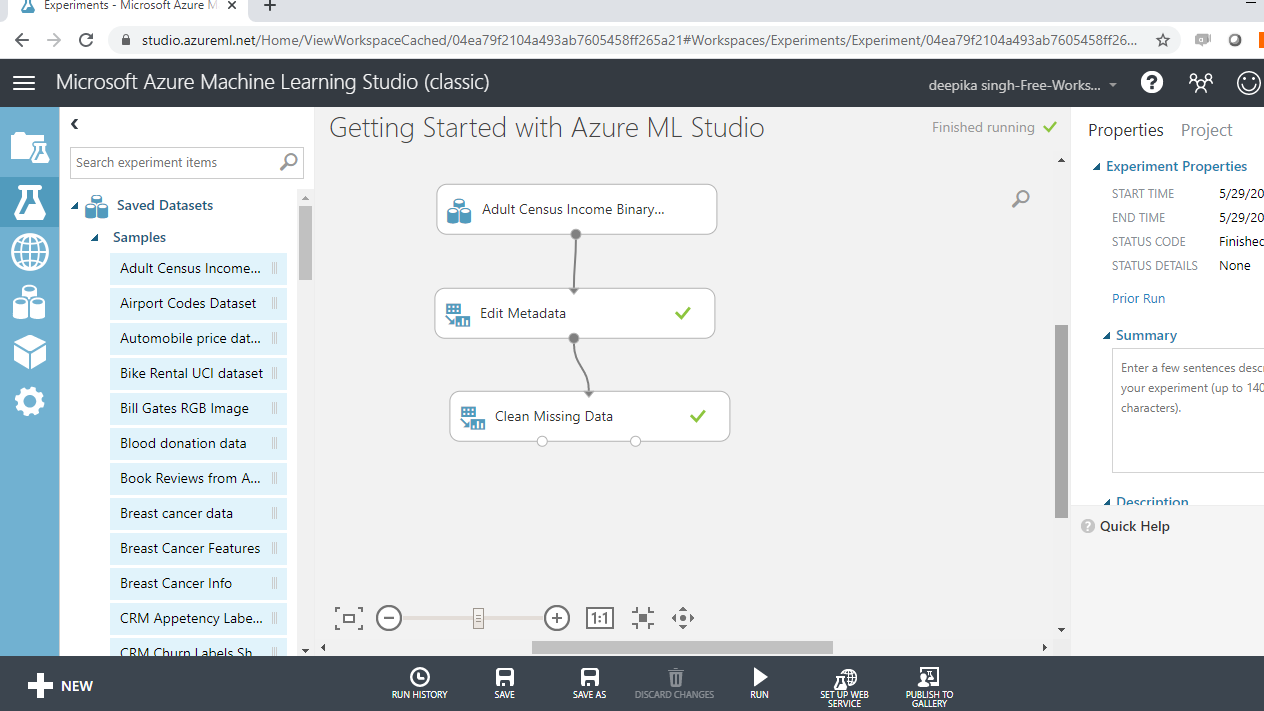The height and width of the screenshot is (711, 1264).
Task: Reload the browser page
Action: tap(86, 40)
